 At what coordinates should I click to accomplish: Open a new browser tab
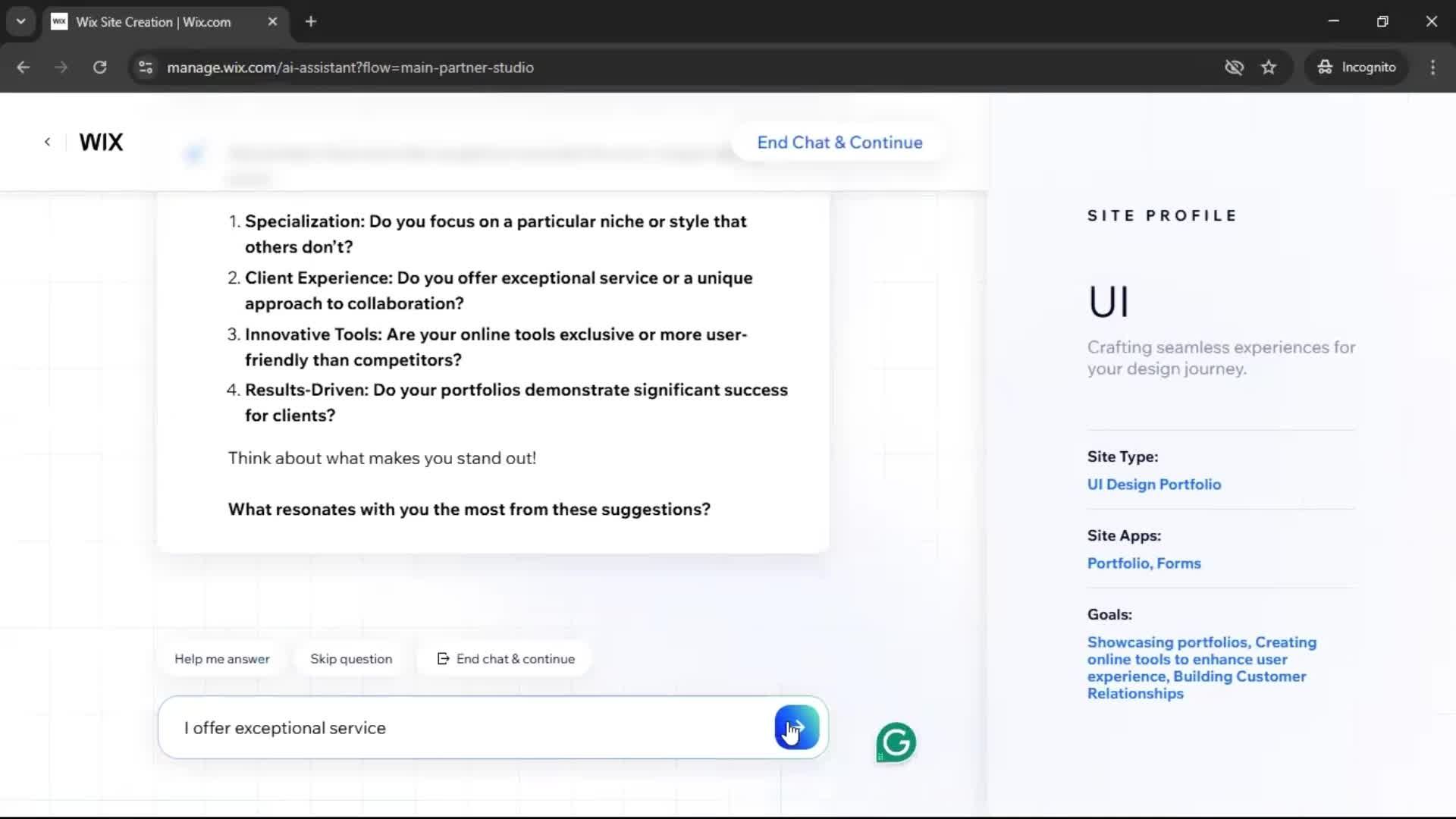311,22
